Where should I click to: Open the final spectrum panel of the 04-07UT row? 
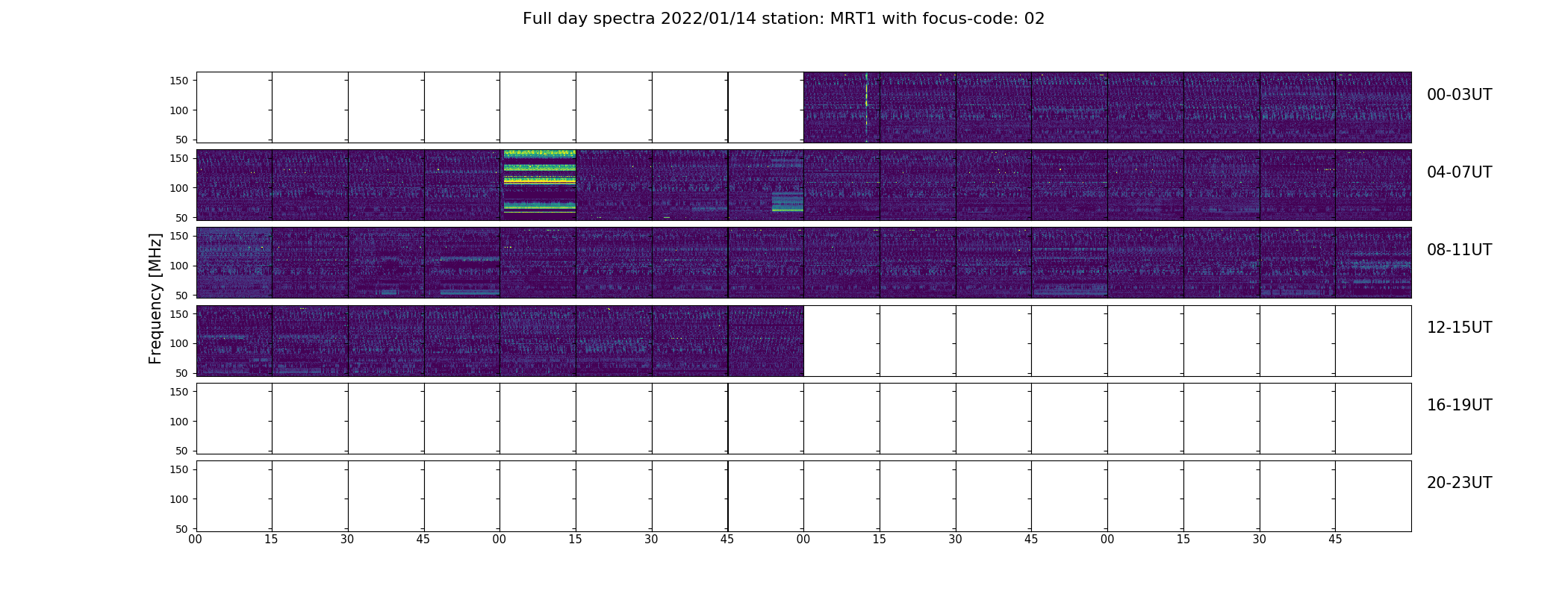1373,184
